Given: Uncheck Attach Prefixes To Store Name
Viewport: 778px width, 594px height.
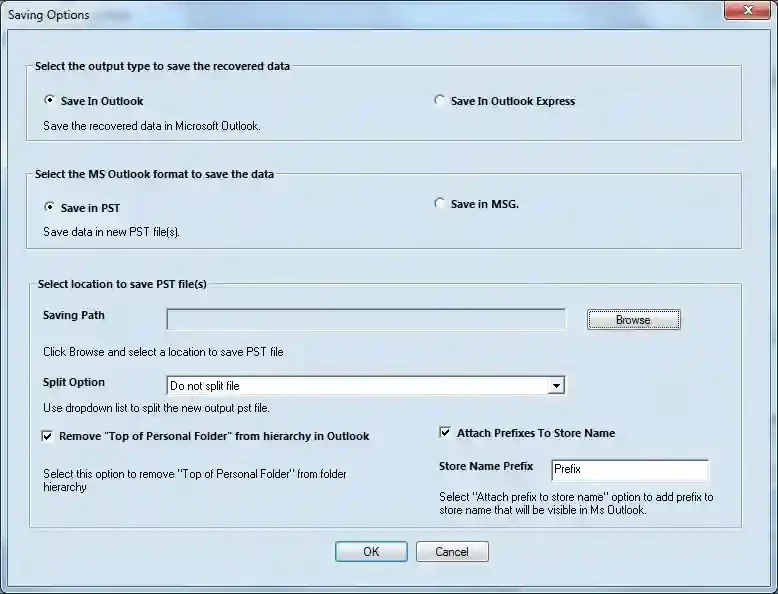Looking at the screenshot, I should (x=445, y=433).
